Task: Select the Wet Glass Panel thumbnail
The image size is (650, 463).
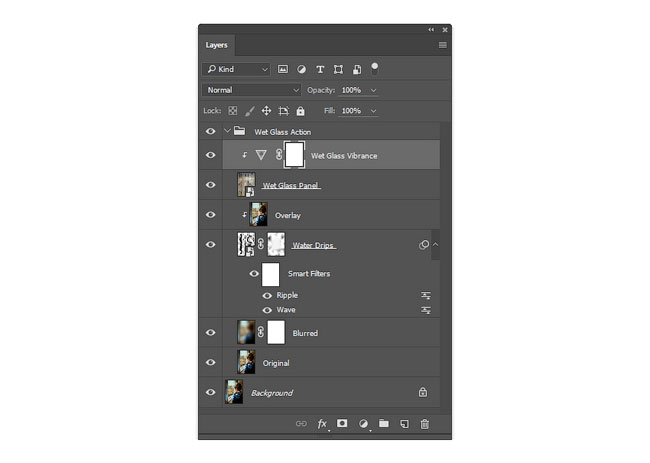Action: [246, 185]
